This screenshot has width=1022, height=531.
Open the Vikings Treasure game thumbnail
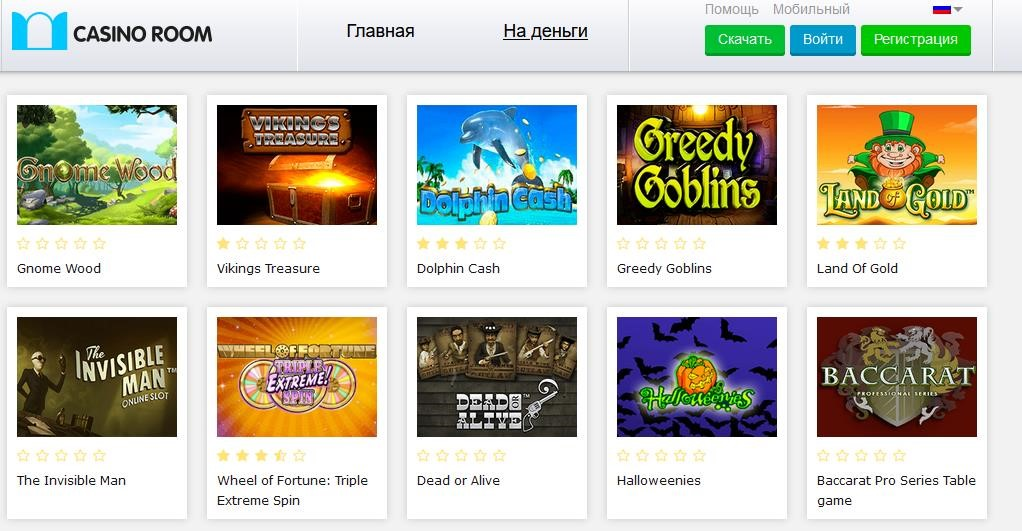click(297, 165)
